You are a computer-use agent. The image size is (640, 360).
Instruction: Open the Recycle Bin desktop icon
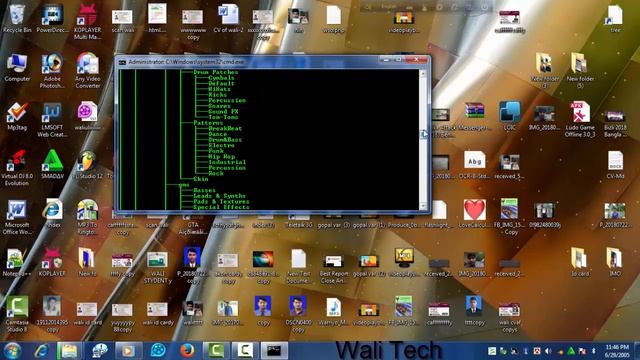tap(17, 18)
